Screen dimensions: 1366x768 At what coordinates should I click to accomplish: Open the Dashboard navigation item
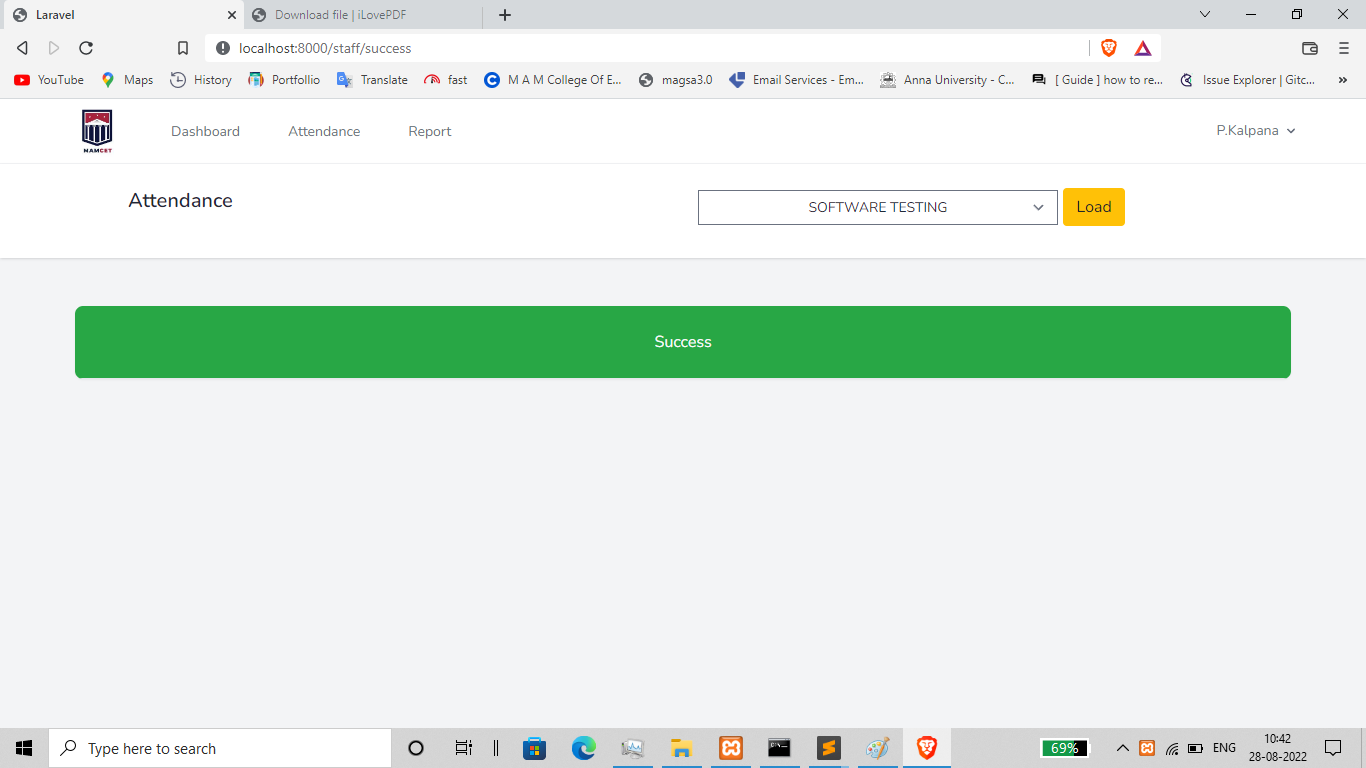205,130
